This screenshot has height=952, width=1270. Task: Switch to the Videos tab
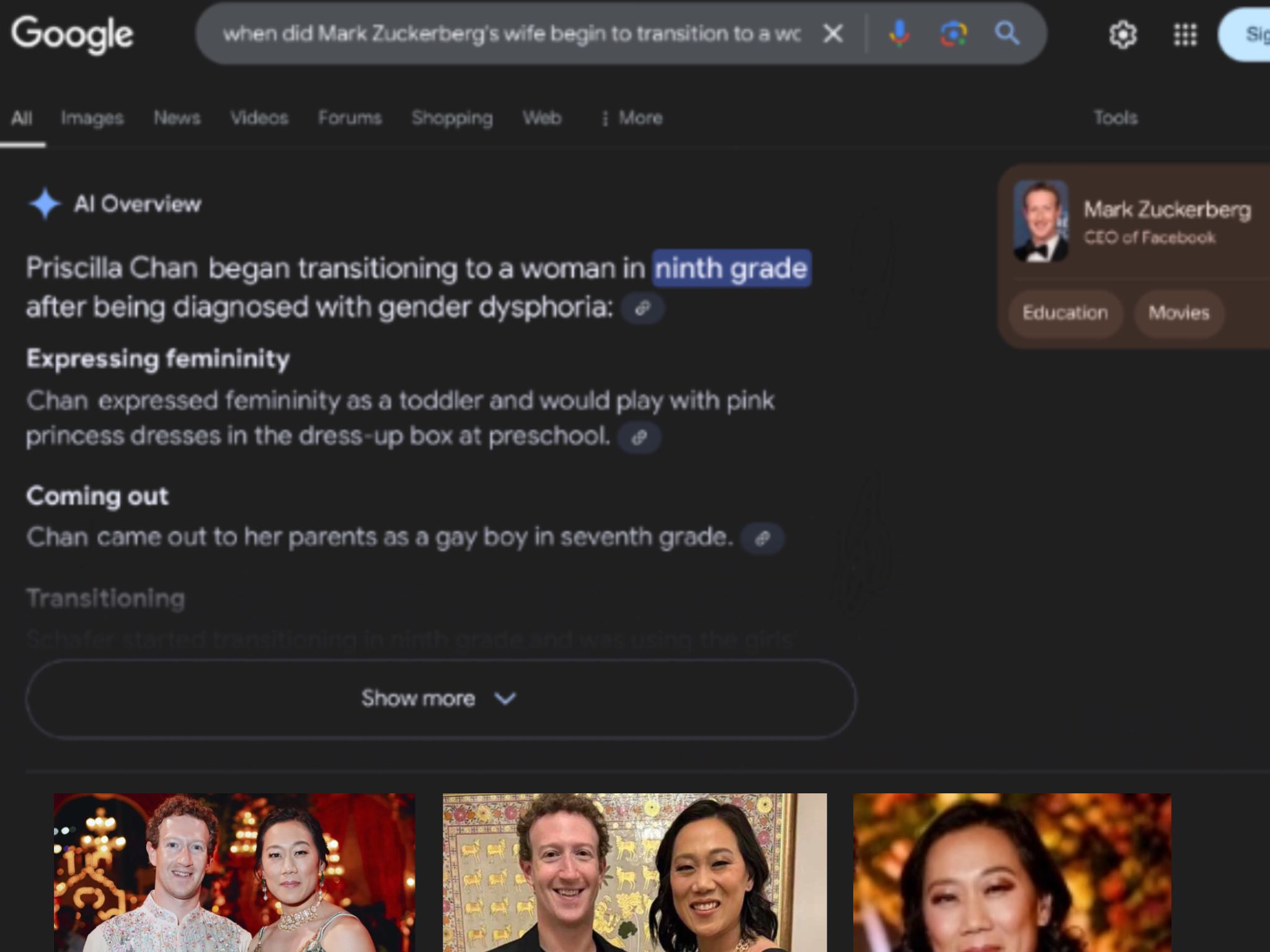click(259, 118)
